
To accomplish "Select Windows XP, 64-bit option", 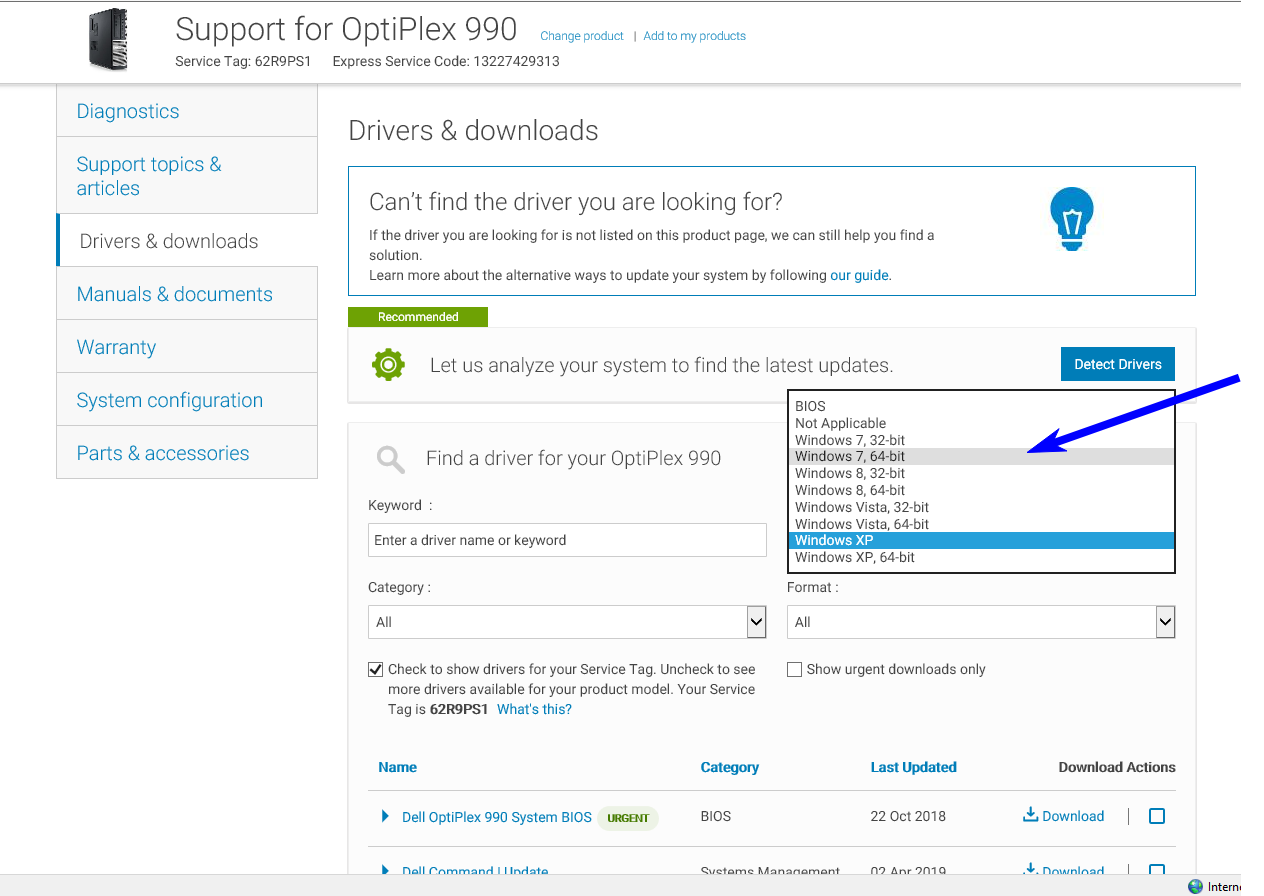I will click(981, 557).
